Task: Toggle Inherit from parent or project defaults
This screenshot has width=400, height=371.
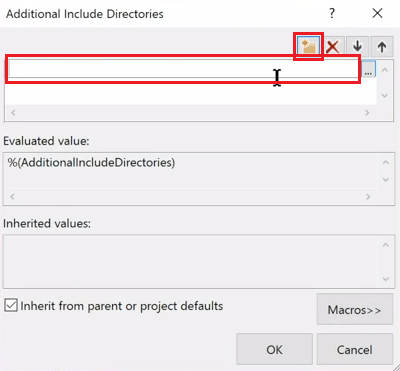Action: [x=11, y=305]
